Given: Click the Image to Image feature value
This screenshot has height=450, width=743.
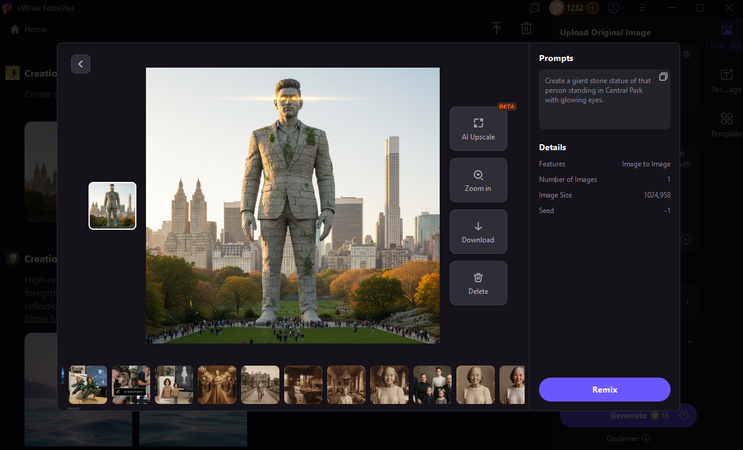Looking at the screenshot, I should pyautogui.click(x=646, y=164).
